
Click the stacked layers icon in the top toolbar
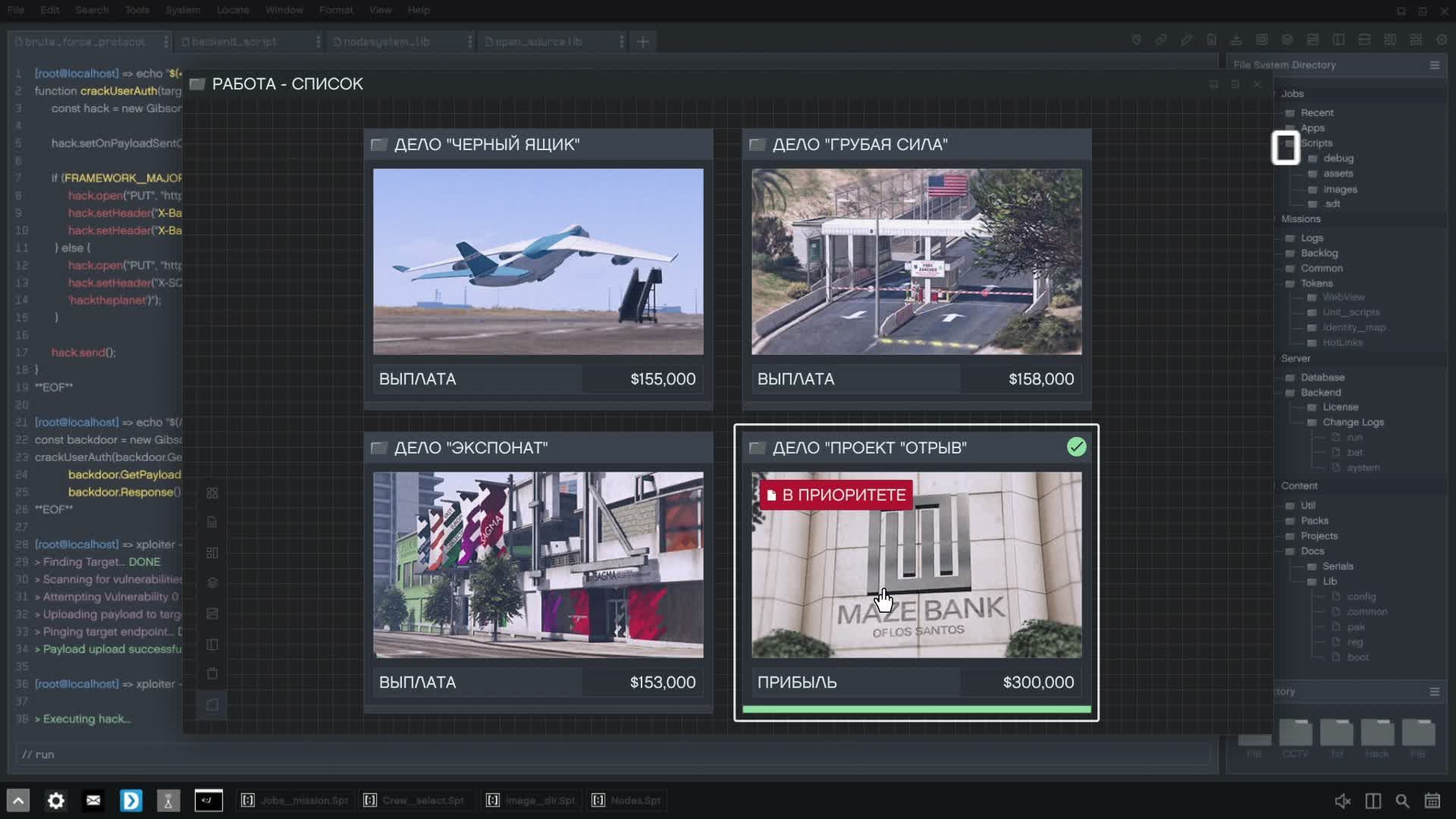point(1287,40)
